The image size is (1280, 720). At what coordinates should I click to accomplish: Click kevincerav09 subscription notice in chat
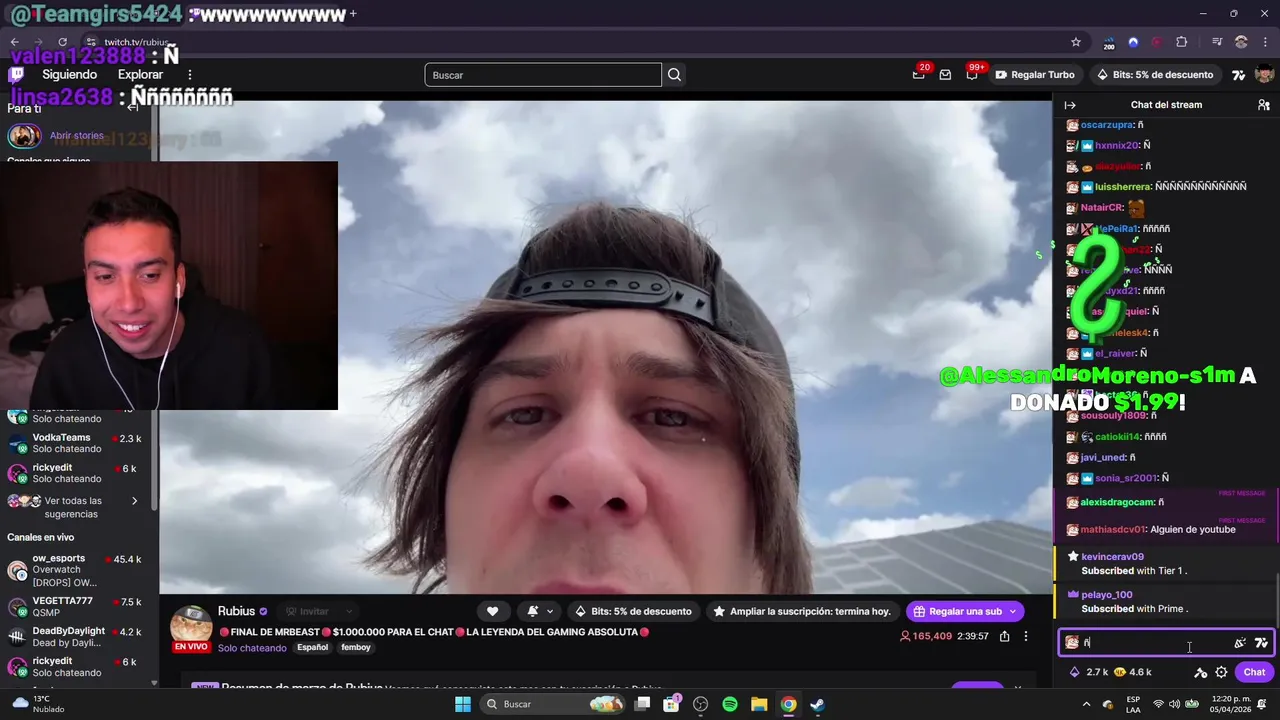point(1166,564)
